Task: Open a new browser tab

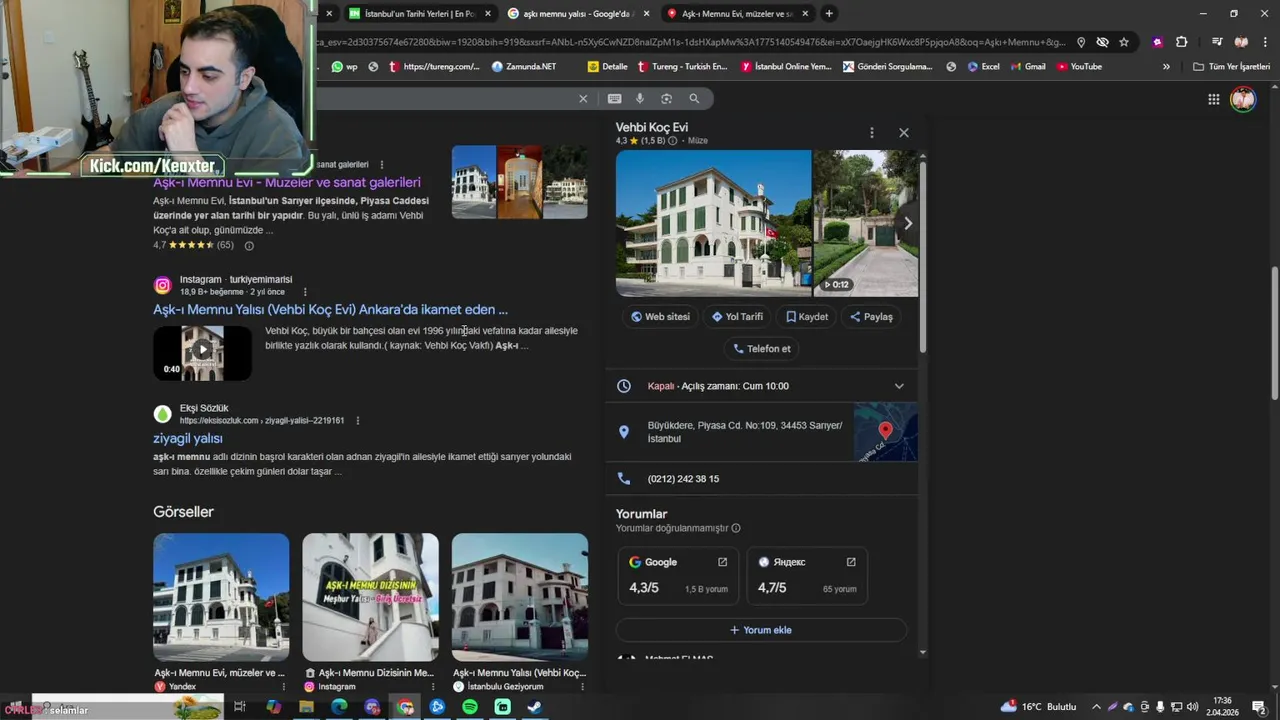Action: coord(829,14)
